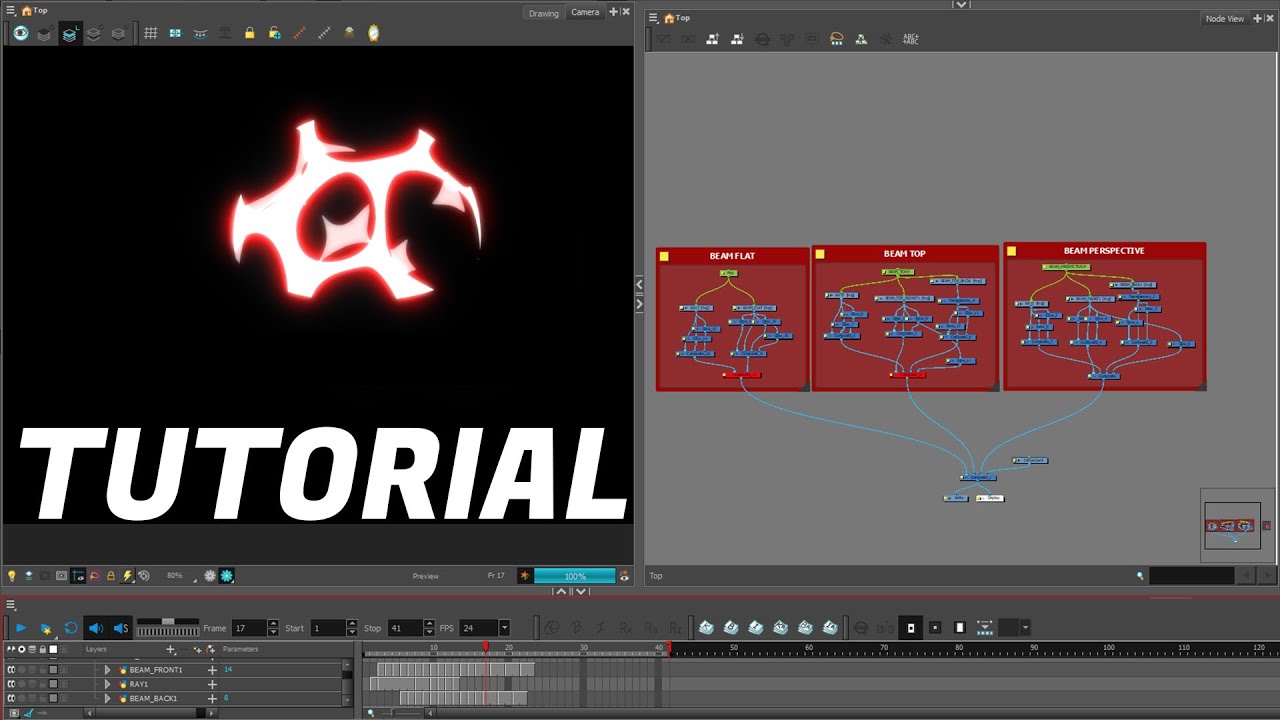This screenshot has height=720, width=1280.
Task: Click the ABC+ABC naming icon
Action: click(910, 39)
